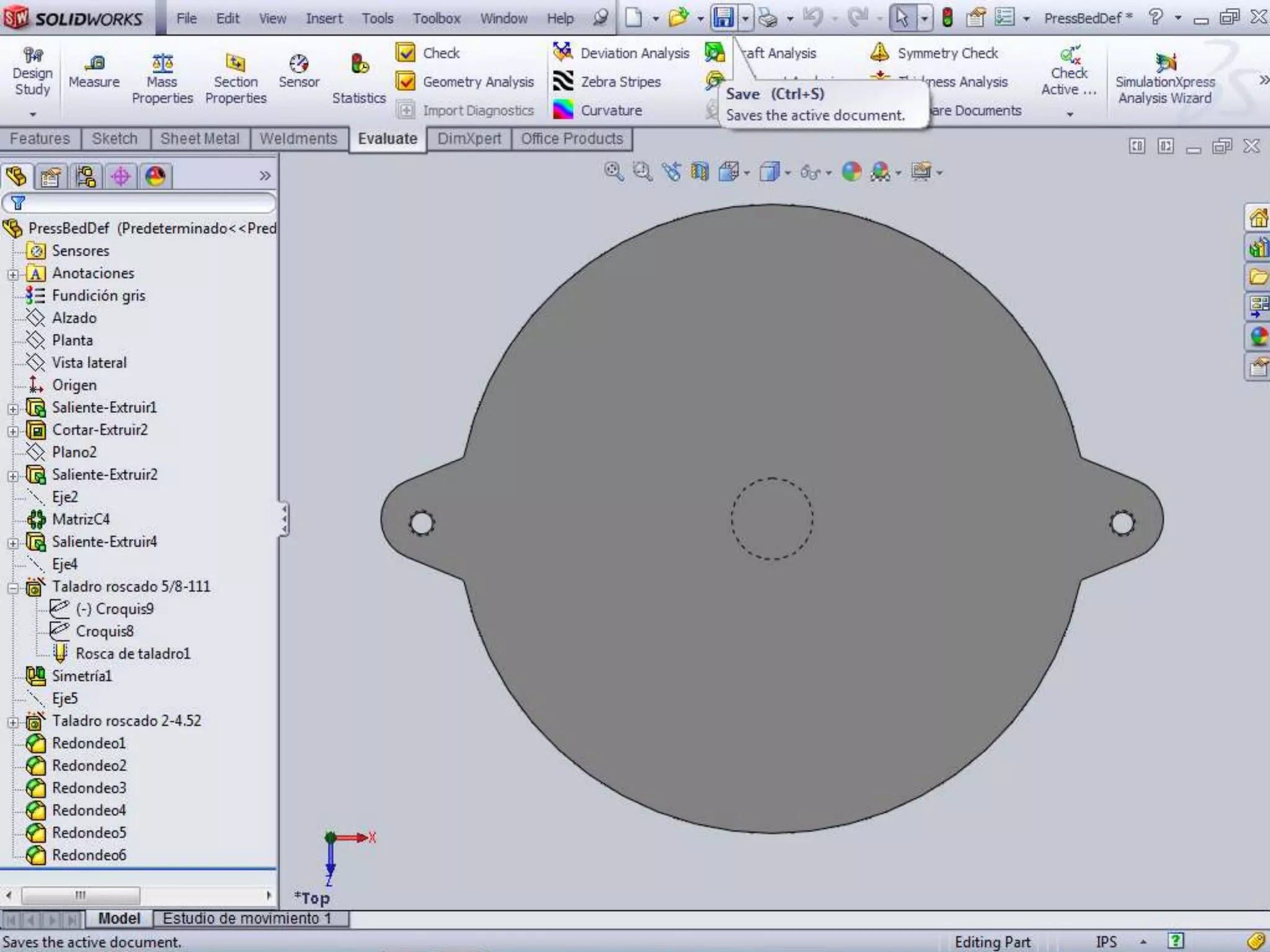Click the Edit Appearance color ball icon
This screenshot has height=952, width=1270.
(851, 172)
